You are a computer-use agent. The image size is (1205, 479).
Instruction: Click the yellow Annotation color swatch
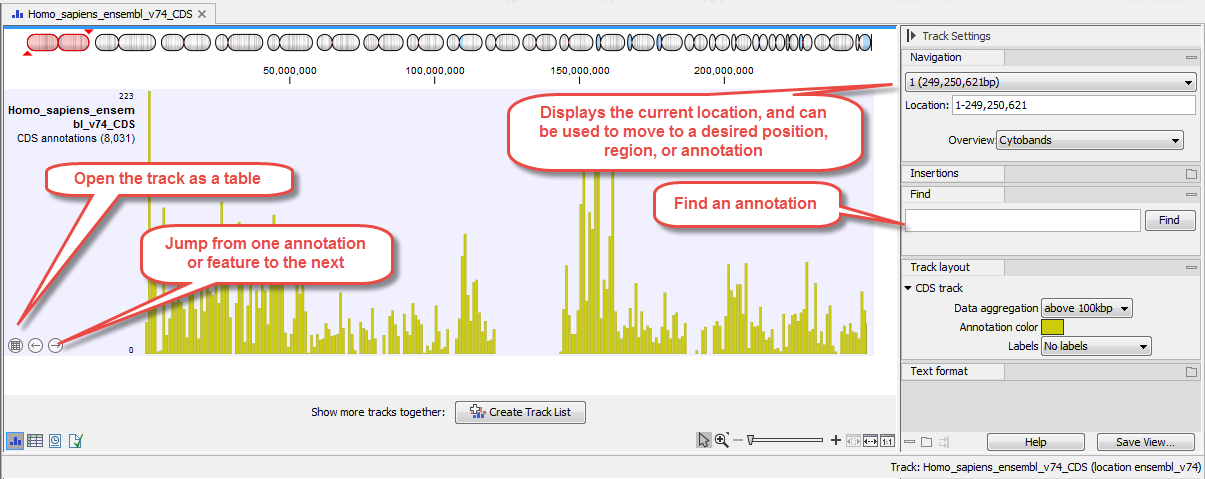click(x=1052, y=327)
